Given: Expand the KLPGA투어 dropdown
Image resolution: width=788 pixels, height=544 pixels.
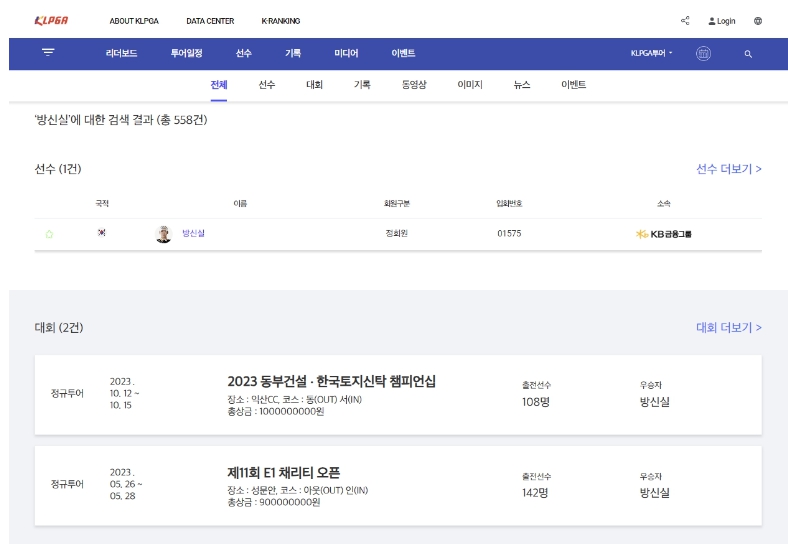Looking at the screenshot, I should [x=652, y=53].
